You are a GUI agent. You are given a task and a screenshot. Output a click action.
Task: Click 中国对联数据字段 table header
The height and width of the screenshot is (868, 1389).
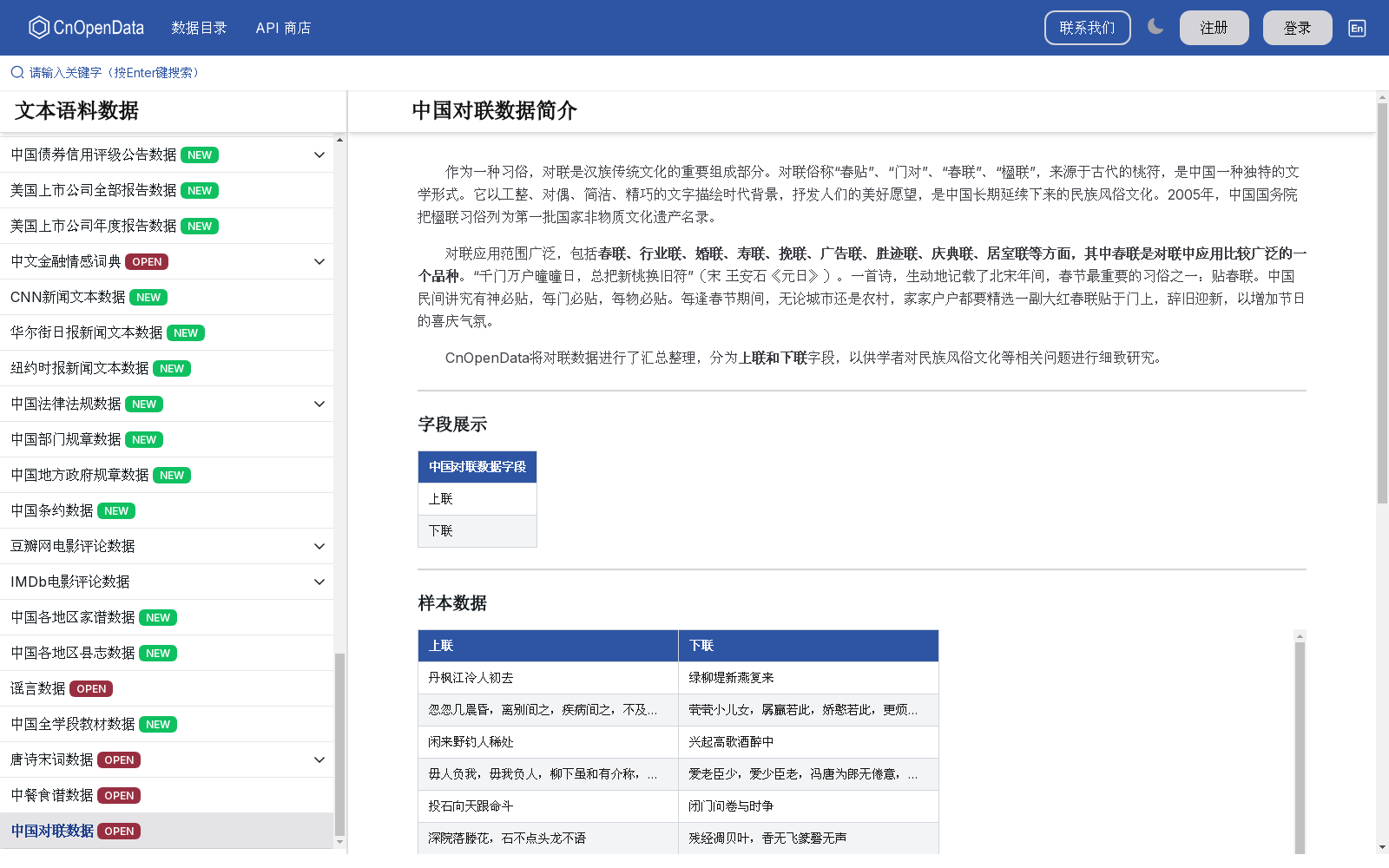477,467
